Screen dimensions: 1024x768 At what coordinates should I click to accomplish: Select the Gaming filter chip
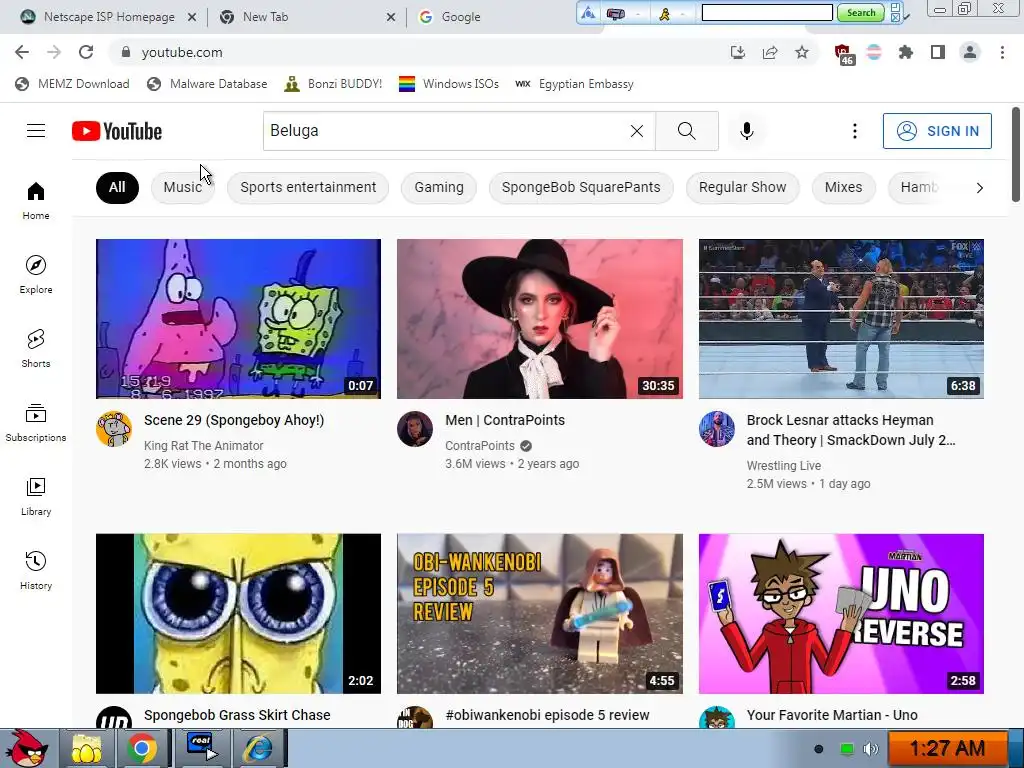(x=439, y=187)
